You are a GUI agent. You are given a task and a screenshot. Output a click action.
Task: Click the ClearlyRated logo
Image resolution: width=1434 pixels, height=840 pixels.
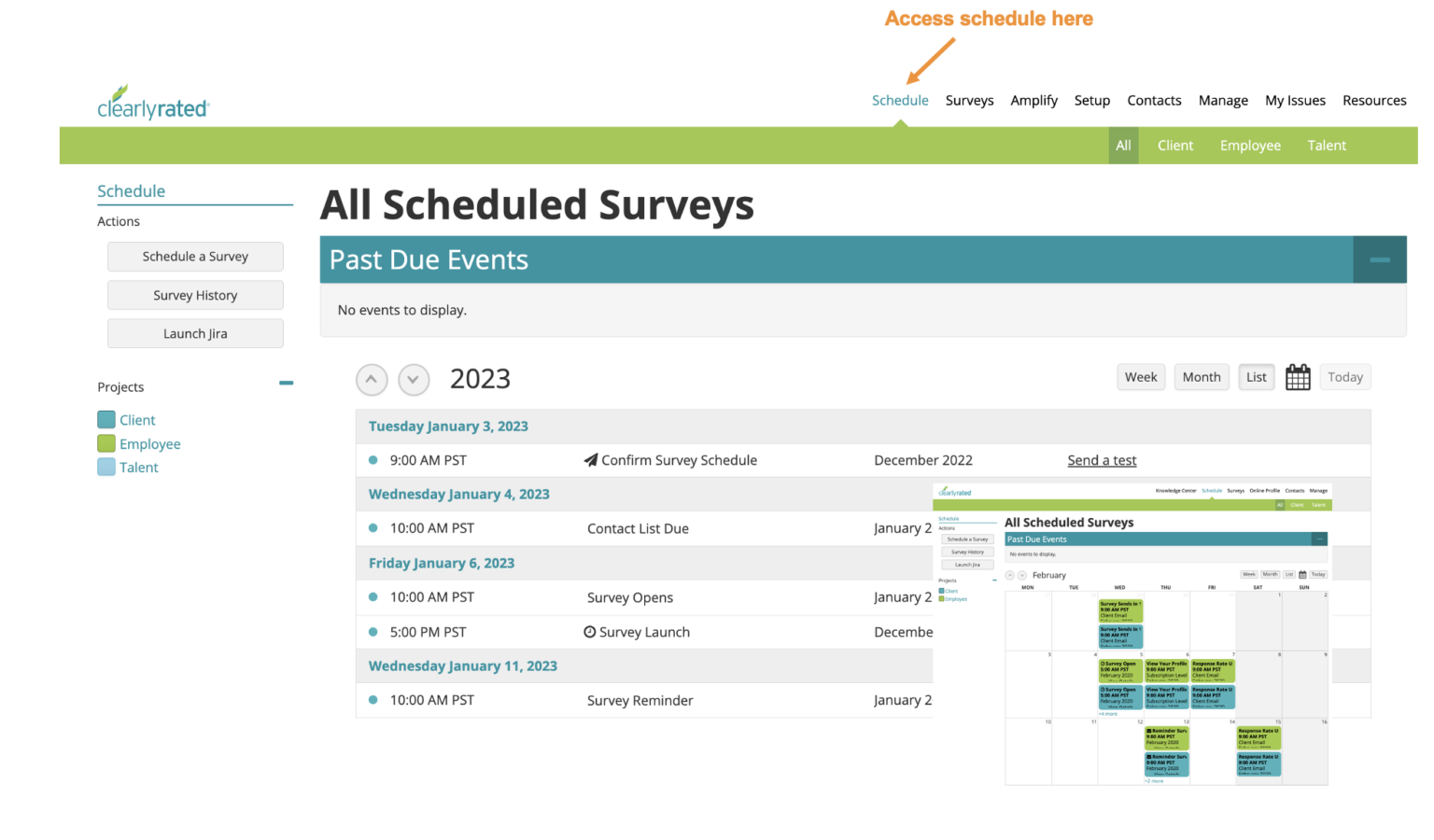[153, 103]
